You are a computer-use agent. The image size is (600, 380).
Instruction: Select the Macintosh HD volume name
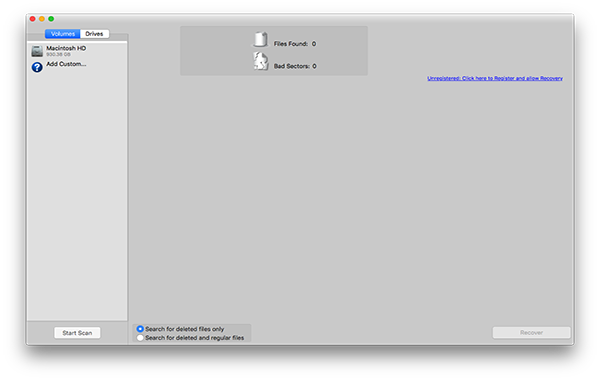(x=66, y=48)
